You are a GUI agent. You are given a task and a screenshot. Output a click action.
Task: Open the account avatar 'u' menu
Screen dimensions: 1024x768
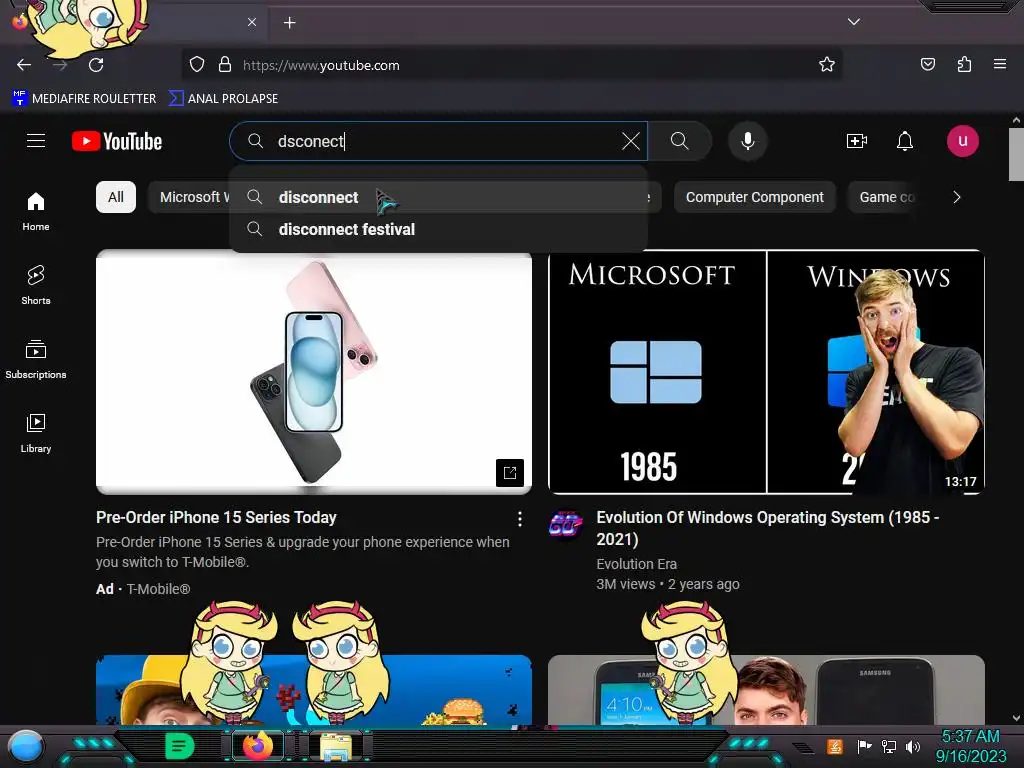tap(963, 141)
